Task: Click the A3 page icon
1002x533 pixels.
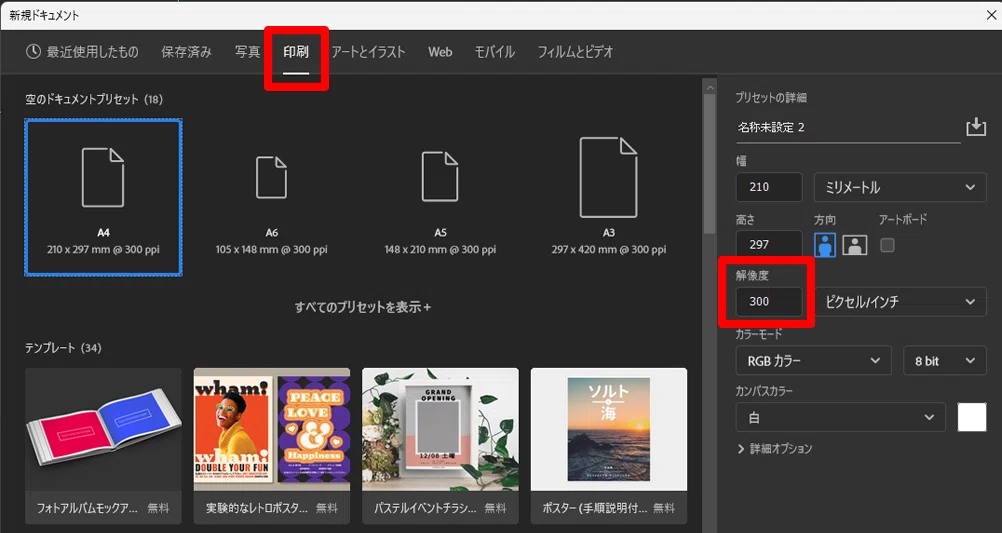Action: [x=608, y=177]
